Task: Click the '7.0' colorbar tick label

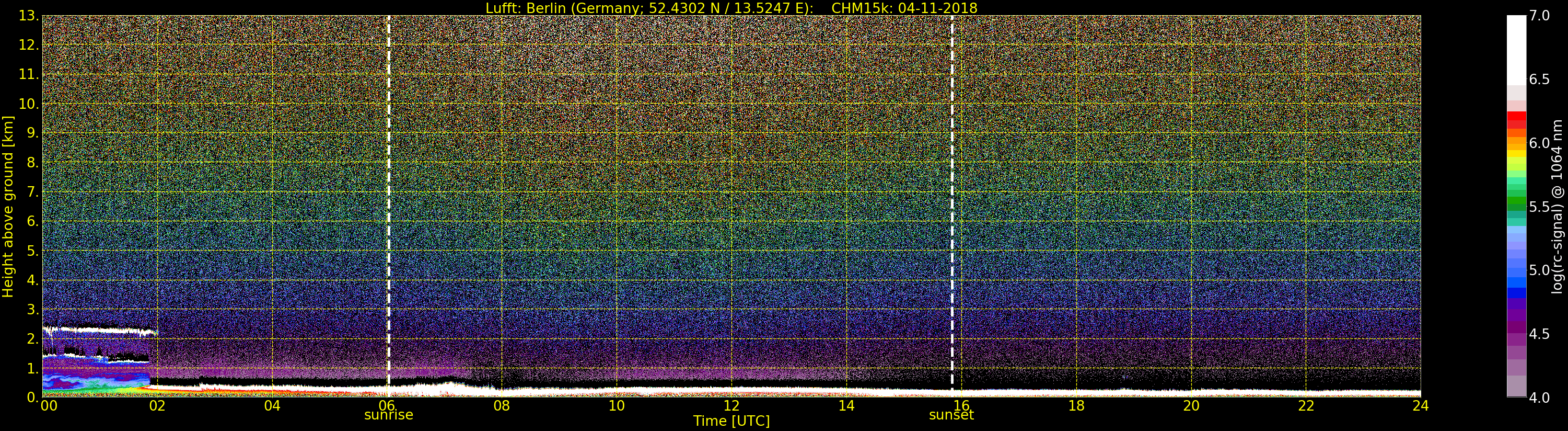Action: click(1540, 16)
